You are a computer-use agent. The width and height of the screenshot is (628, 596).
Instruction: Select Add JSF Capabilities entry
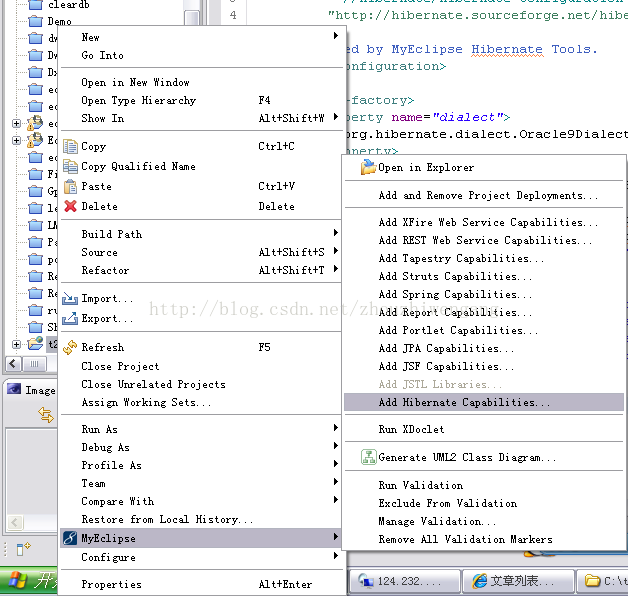[x=484, y=366]
